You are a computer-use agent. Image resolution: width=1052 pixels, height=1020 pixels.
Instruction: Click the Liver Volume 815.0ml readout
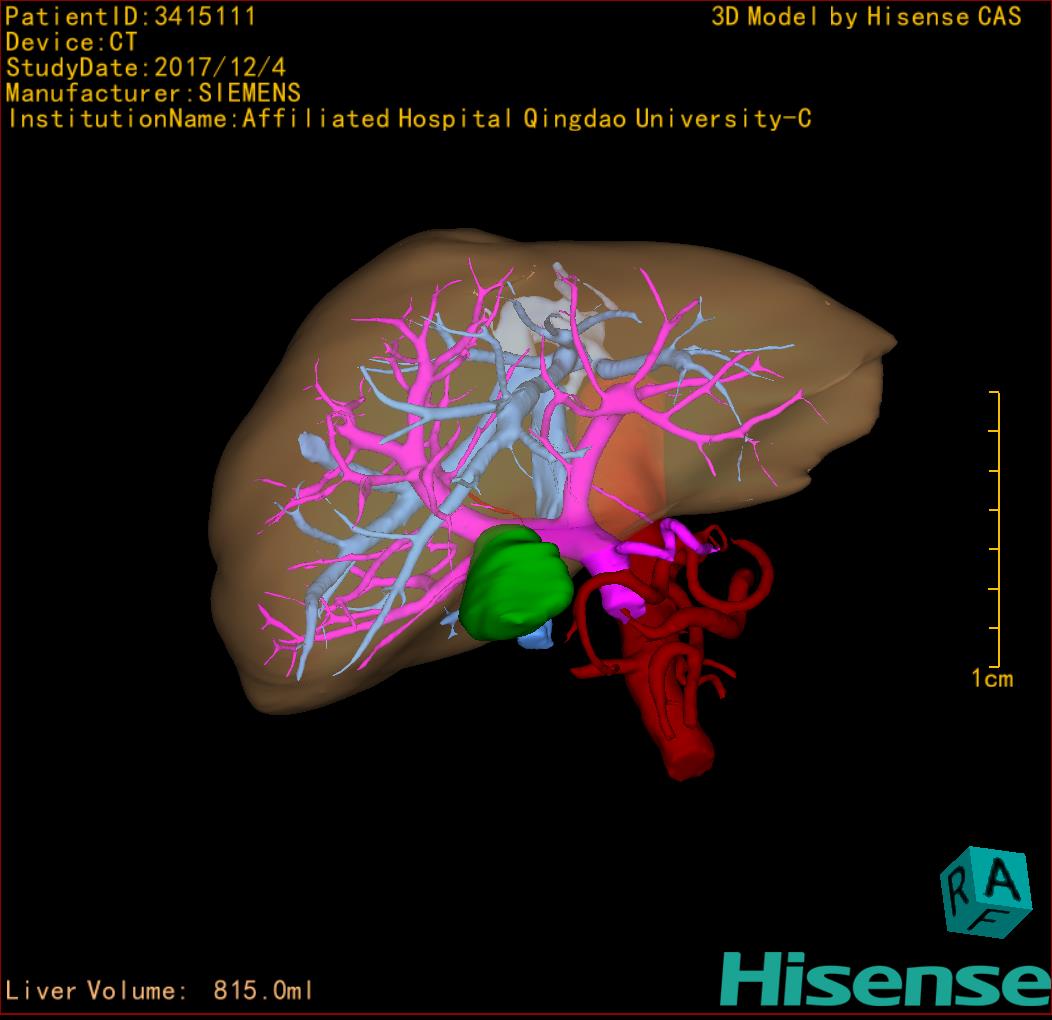[x=159, y=990]
